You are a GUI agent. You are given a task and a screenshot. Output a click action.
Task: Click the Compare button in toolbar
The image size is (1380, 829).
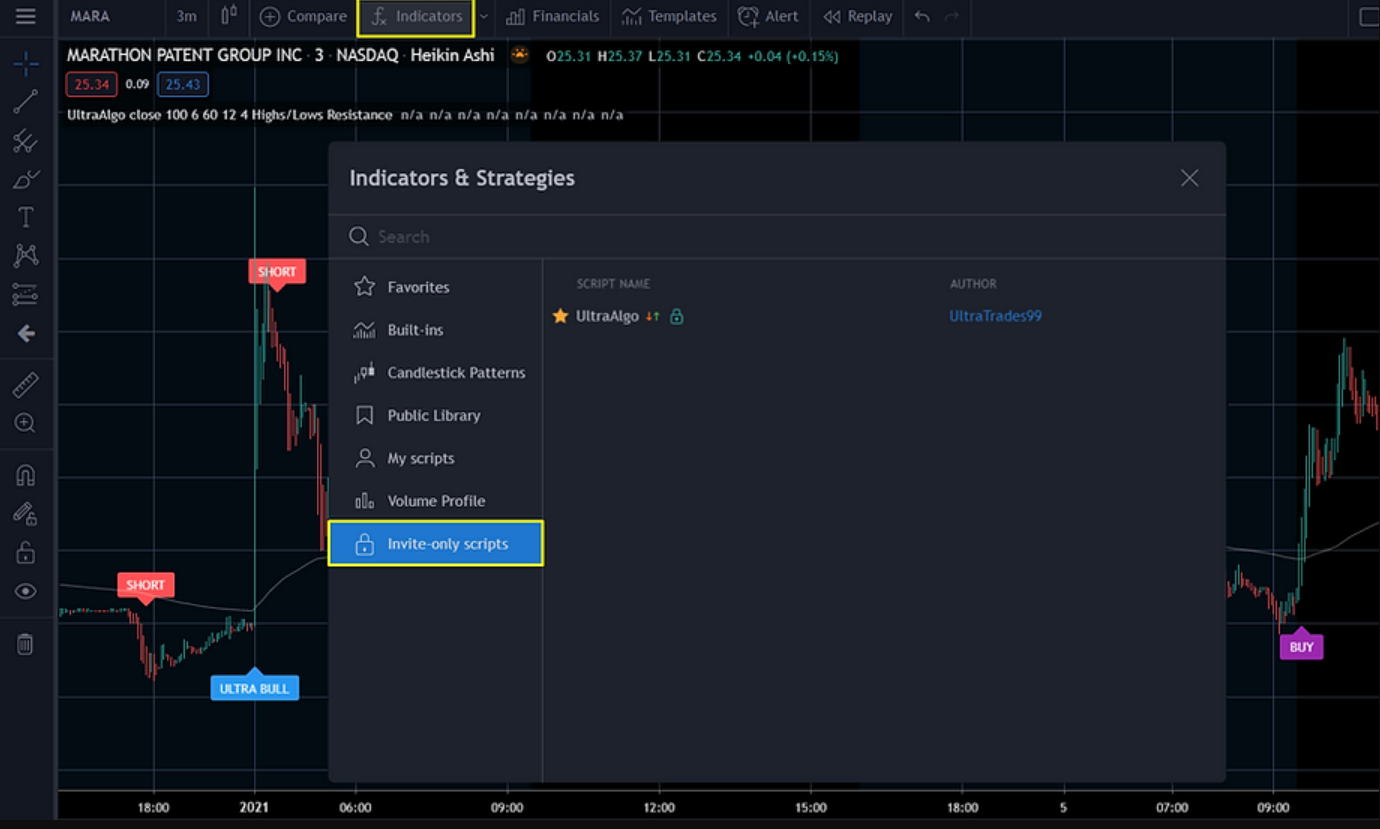(303, 16)
